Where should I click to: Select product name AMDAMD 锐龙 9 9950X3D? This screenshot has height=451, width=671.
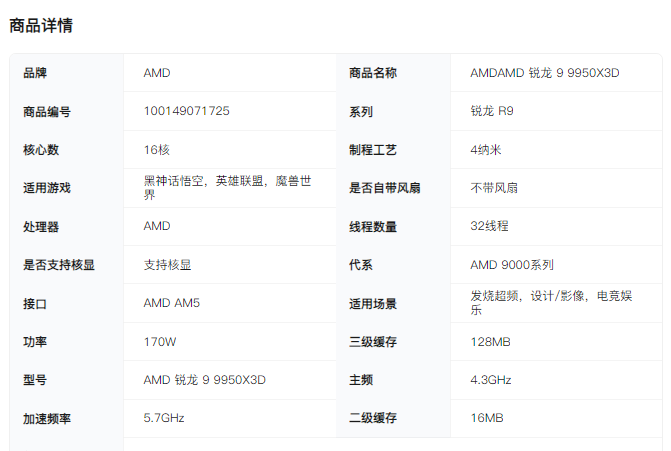(x=544, y=73)
